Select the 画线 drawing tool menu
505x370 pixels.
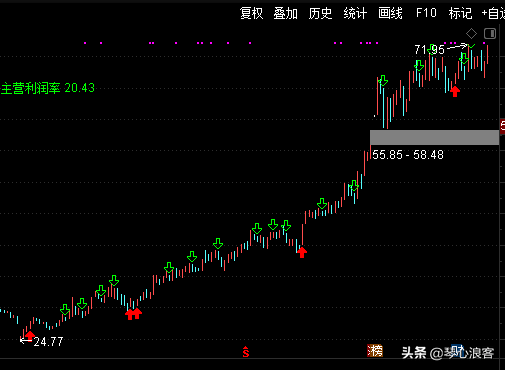point(390,13)
